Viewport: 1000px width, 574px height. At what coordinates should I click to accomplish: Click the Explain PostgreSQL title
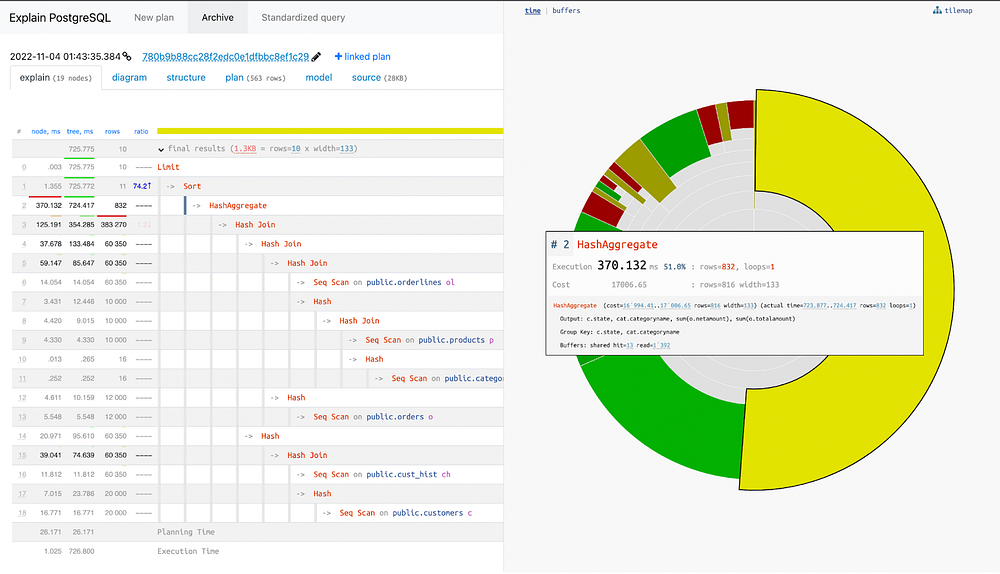[60, 18]
